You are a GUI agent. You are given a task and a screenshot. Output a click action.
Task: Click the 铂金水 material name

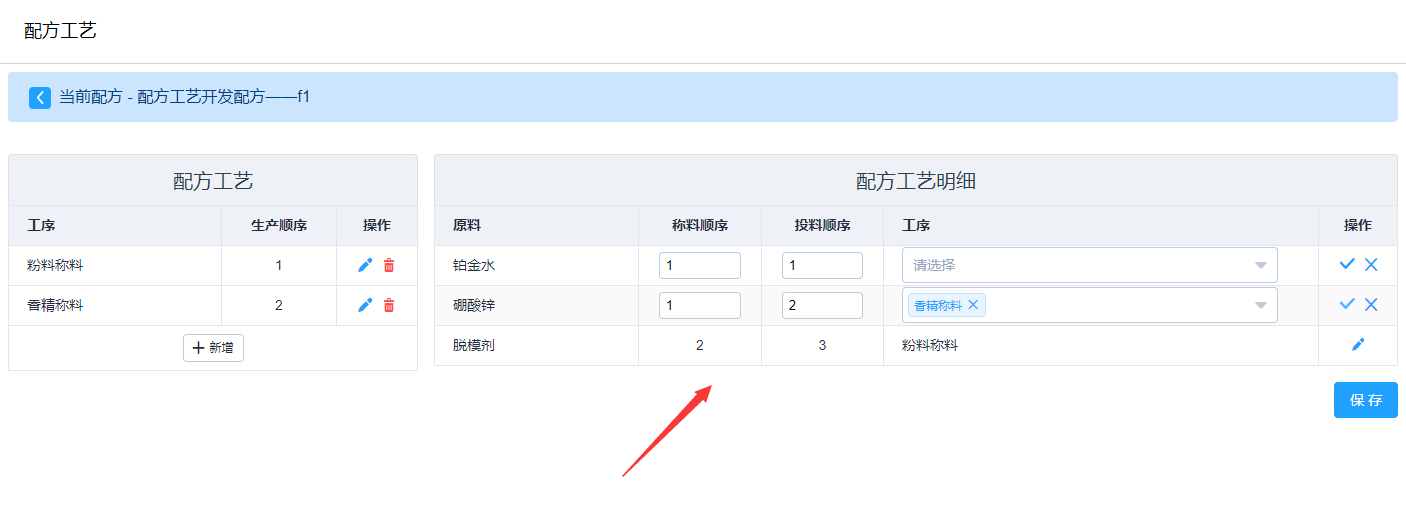[474, 265]
